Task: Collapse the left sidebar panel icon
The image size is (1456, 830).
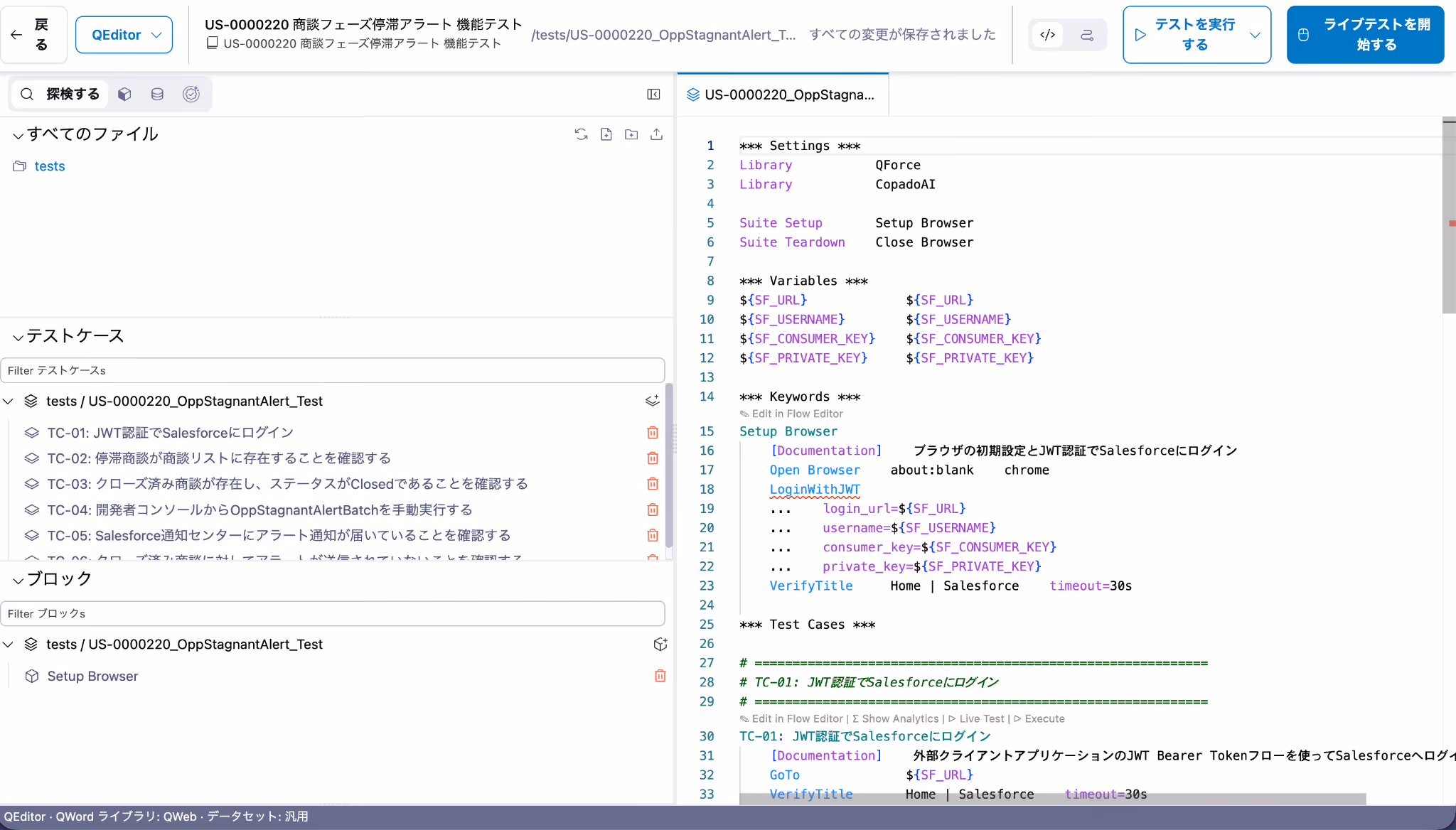Action: point(653,94)
